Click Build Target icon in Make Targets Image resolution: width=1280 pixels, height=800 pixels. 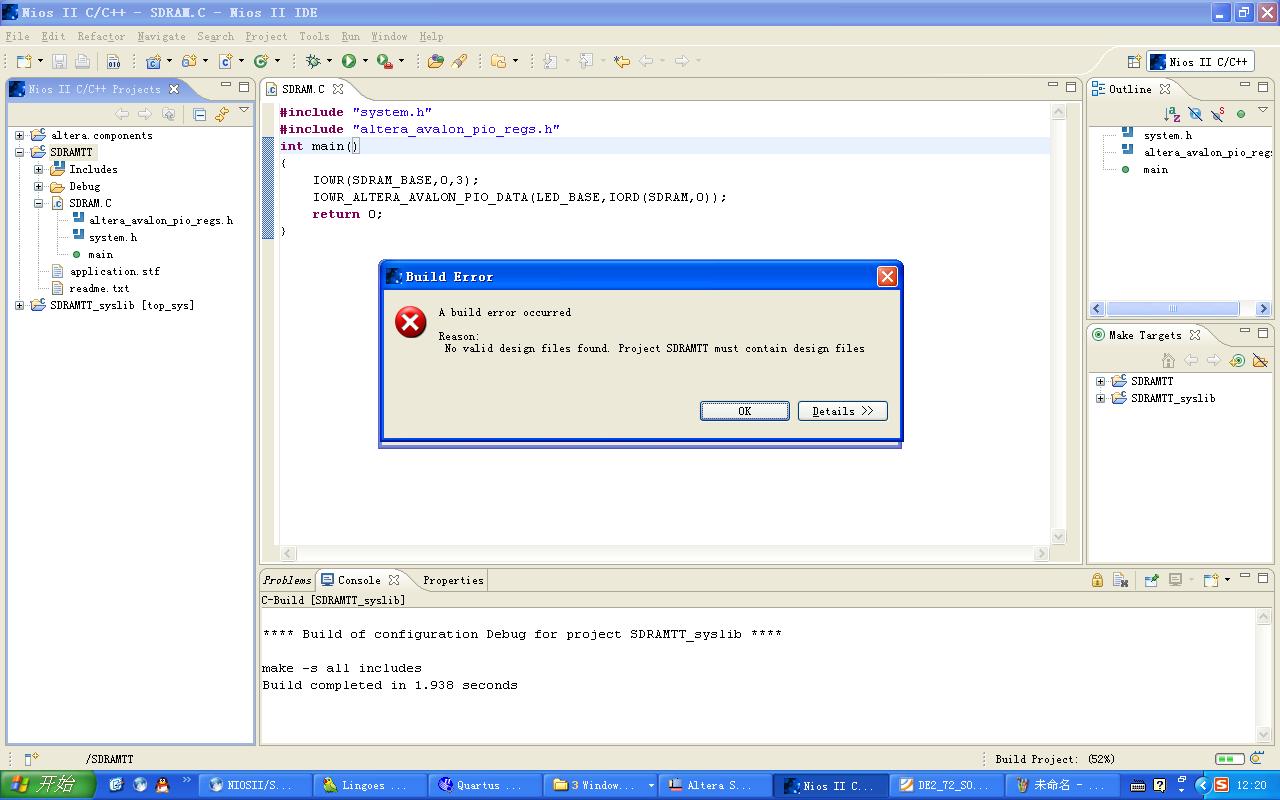coord(1237,360)
